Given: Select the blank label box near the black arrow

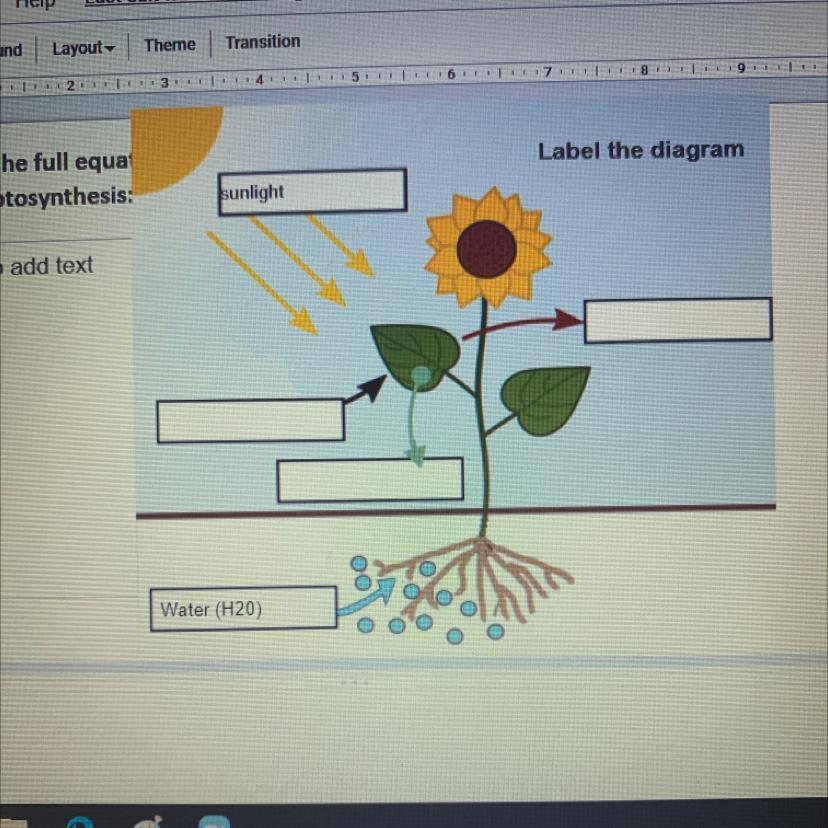Looking at the screenshot, I should (250, 419).
